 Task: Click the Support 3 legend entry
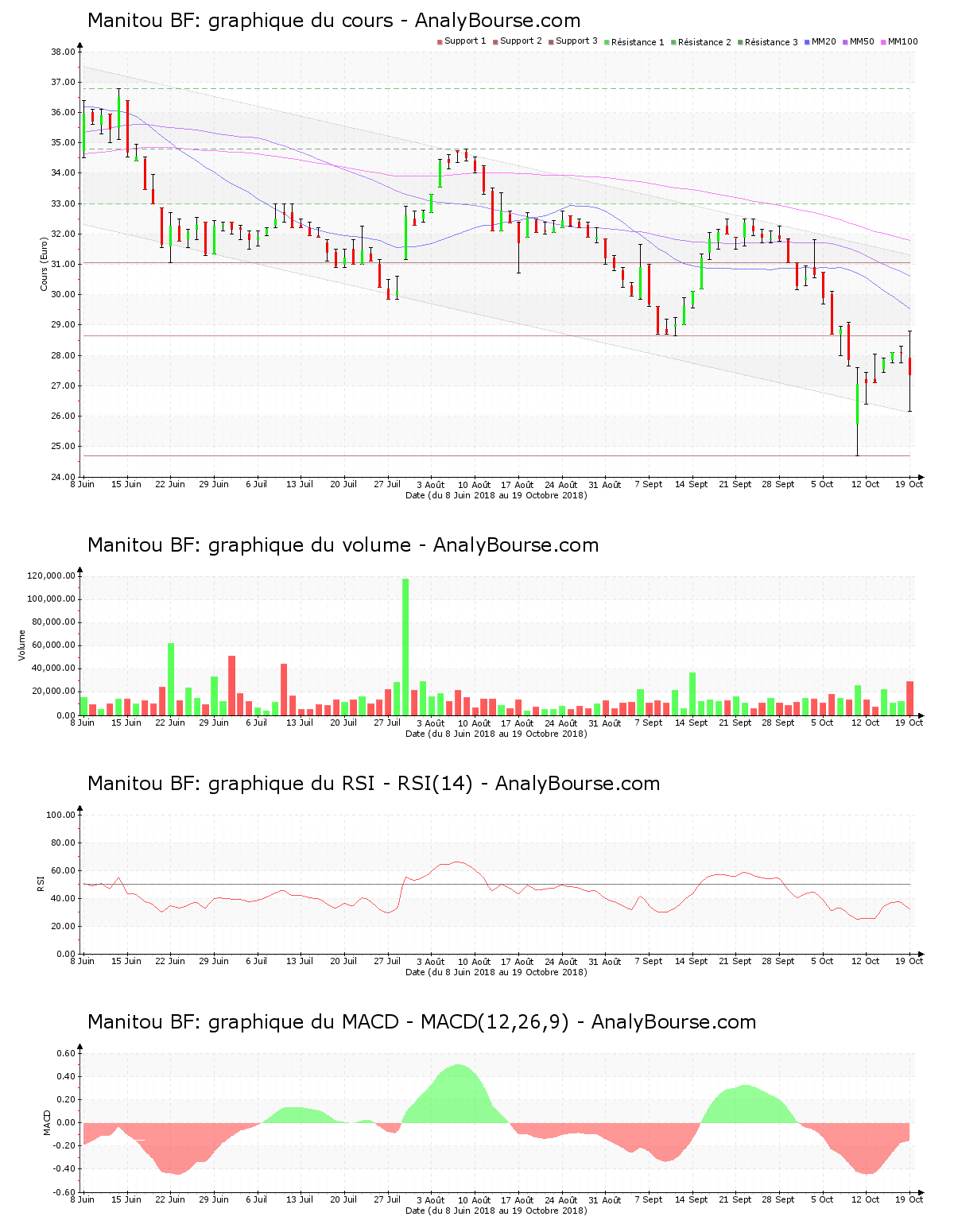(x=573, y=41)
